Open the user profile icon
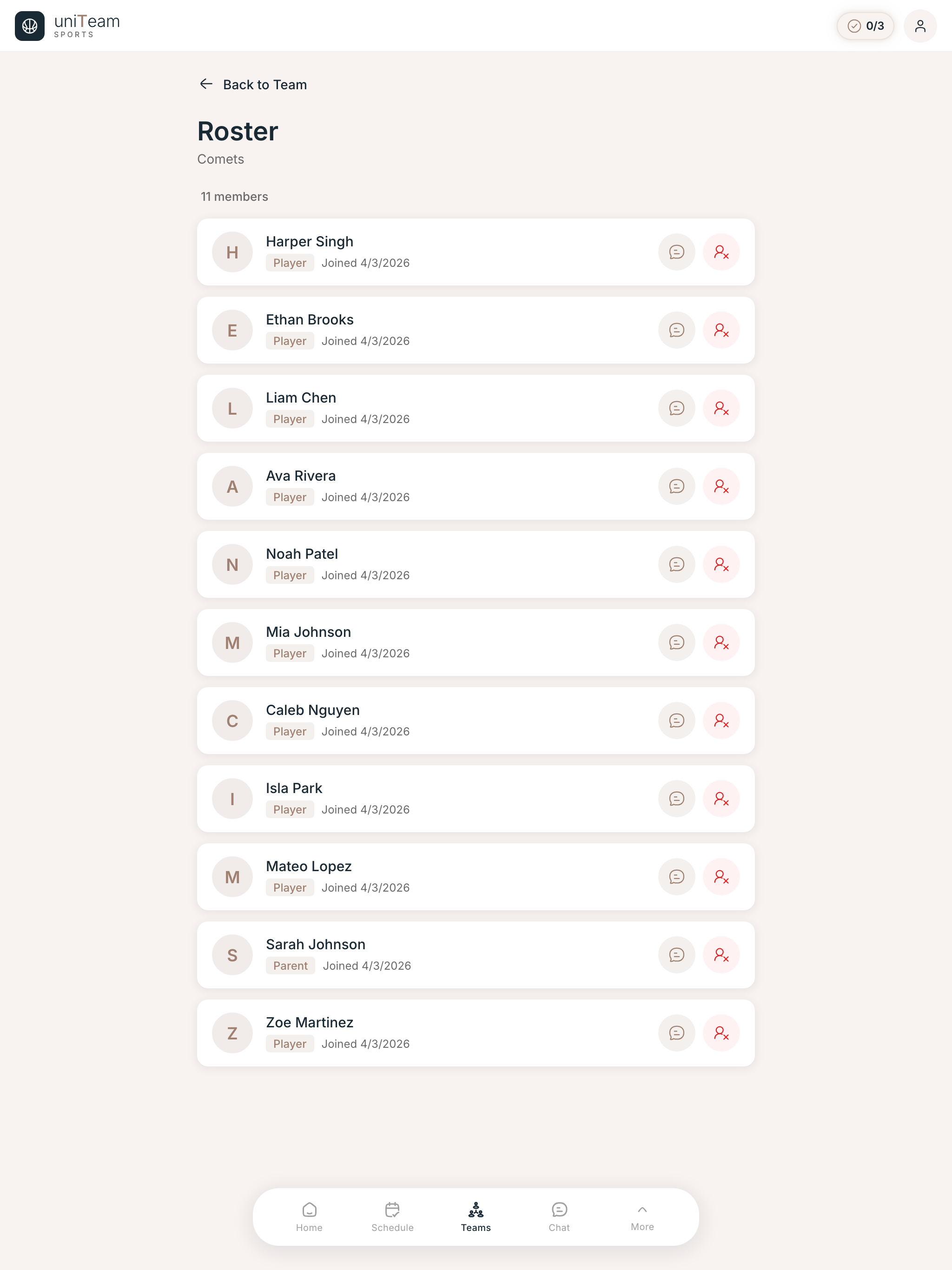Screen dimensions: 952x1270 (920, 26)
